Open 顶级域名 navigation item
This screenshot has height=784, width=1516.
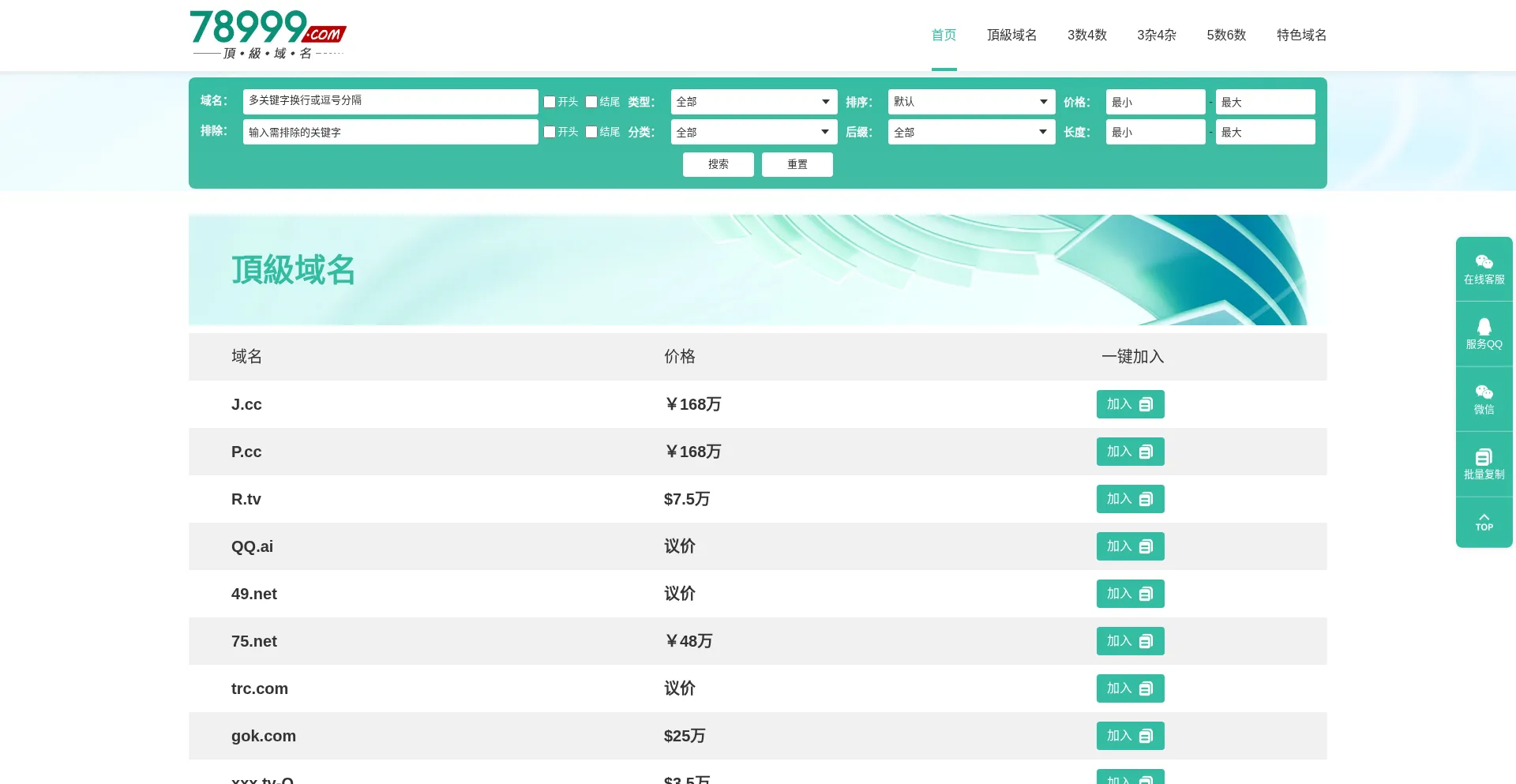point(1011,35)
